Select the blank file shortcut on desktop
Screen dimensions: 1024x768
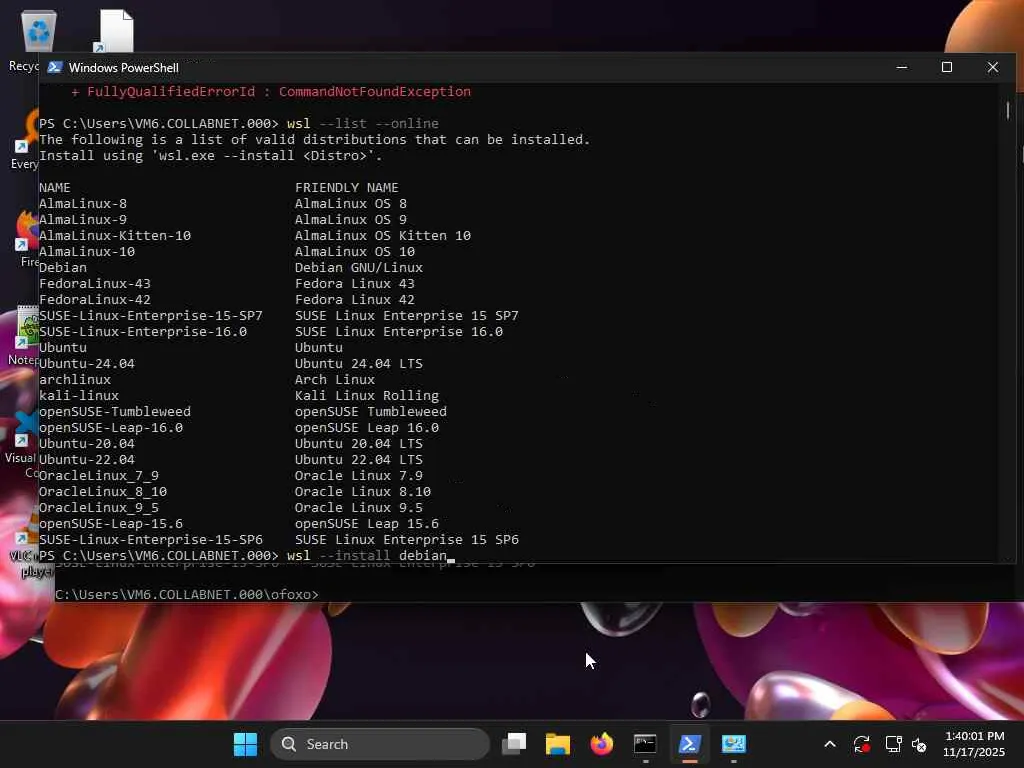[x=114, y=31]
